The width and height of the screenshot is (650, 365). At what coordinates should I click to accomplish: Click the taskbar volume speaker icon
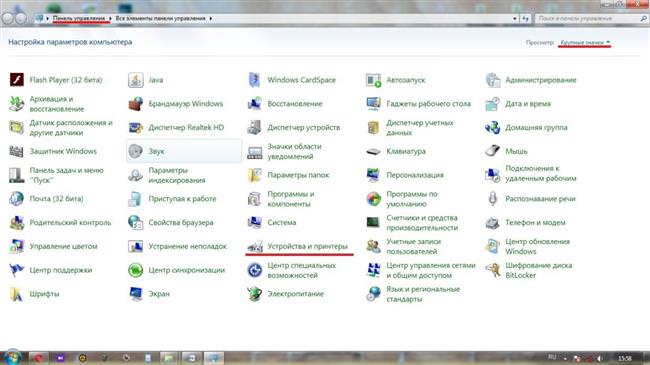point(599,358)
